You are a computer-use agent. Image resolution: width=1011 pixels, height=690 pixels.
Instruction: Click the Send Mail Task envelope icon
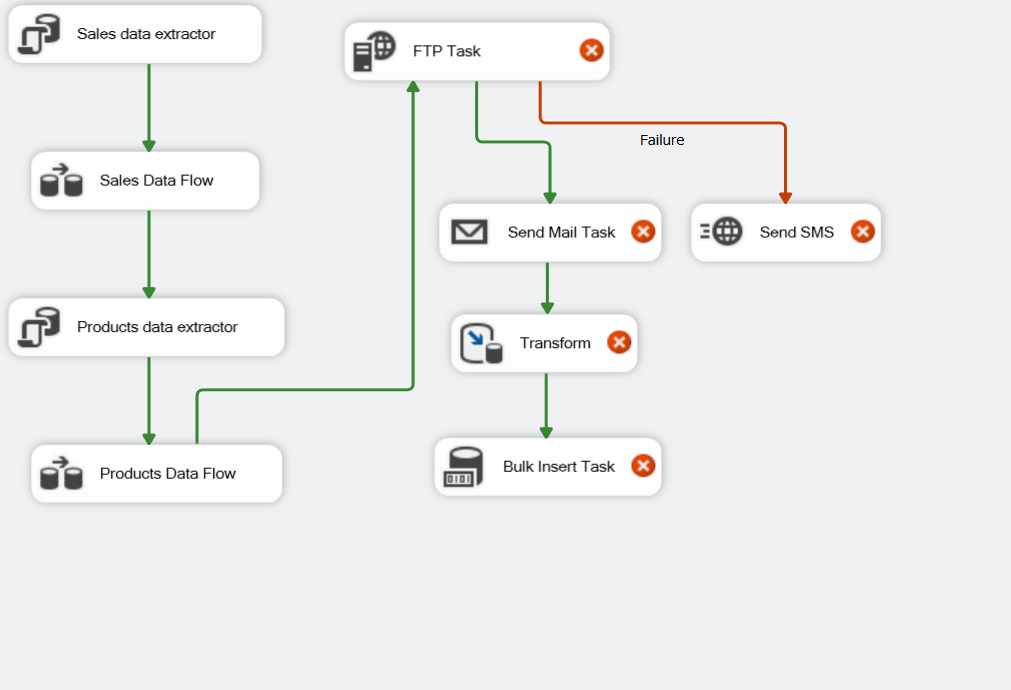pyautogui.click(x=469, y=232)
